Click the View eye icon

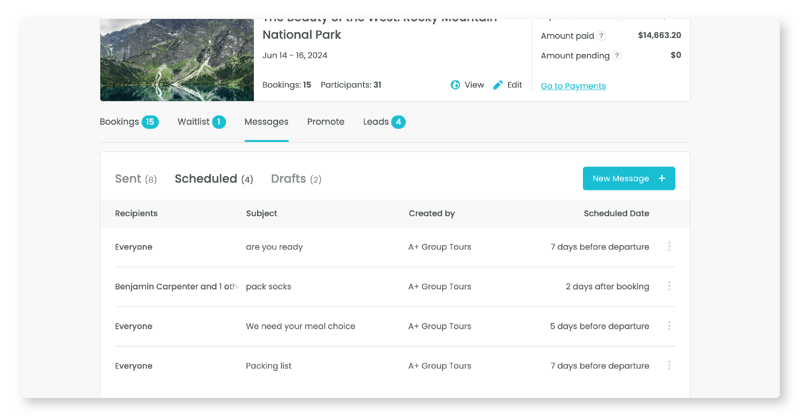[455, 85]
